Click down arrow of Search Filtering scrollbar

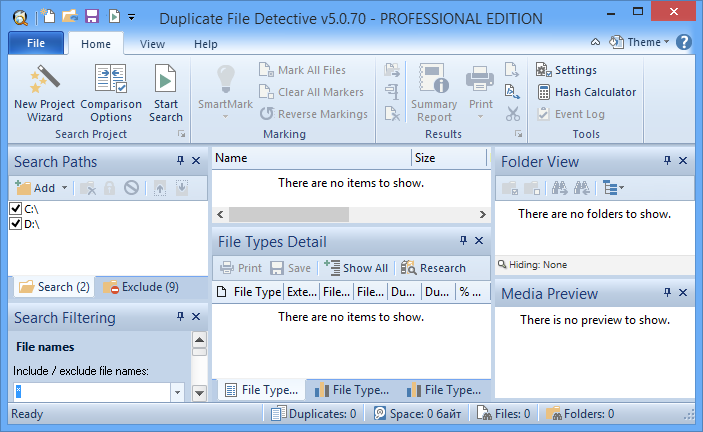pos(199,393)
